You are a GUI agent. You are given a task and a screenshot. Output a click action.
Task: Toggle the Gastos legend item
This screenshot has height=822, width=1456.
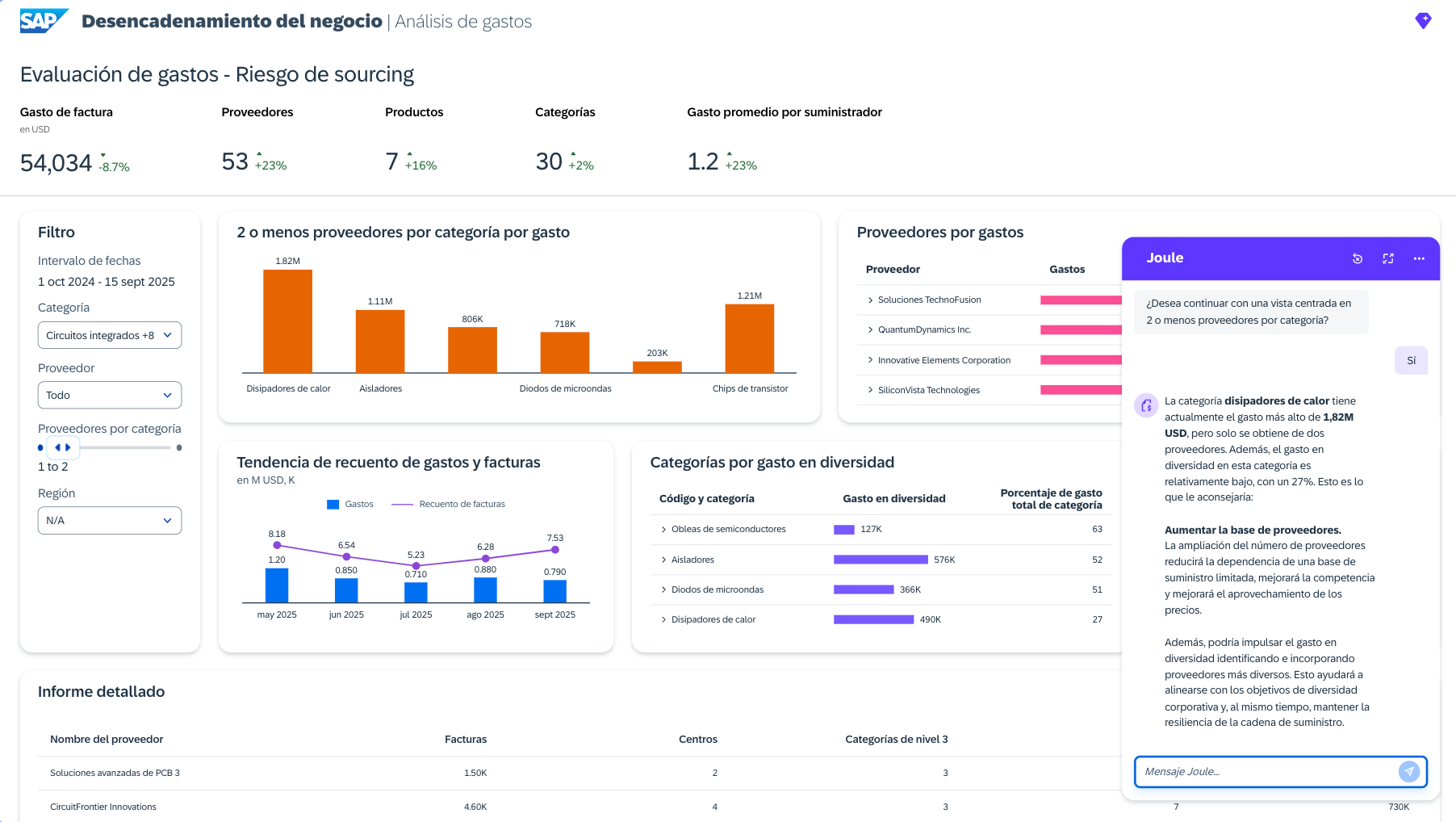350,504
